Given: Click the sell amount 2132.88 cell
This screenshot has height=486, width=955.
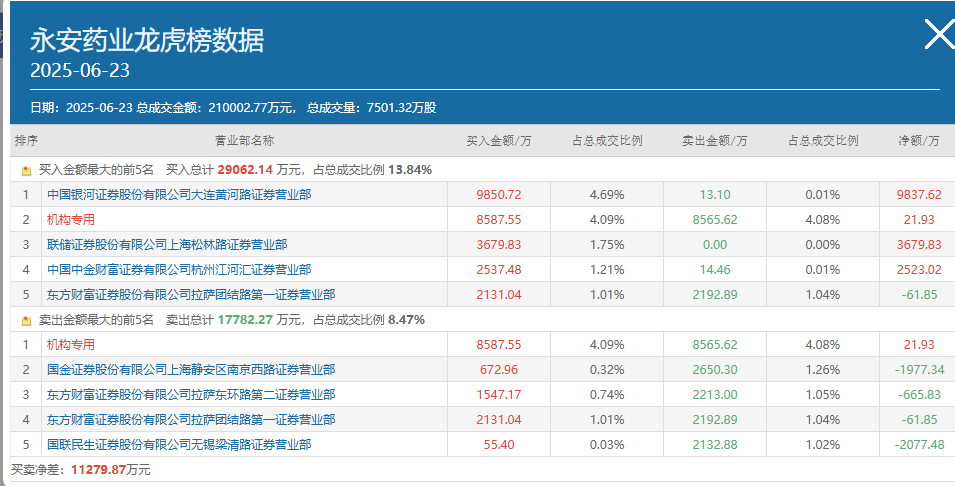Looking at the screenshot, I should pyautogui.click(x=714, y=445).
